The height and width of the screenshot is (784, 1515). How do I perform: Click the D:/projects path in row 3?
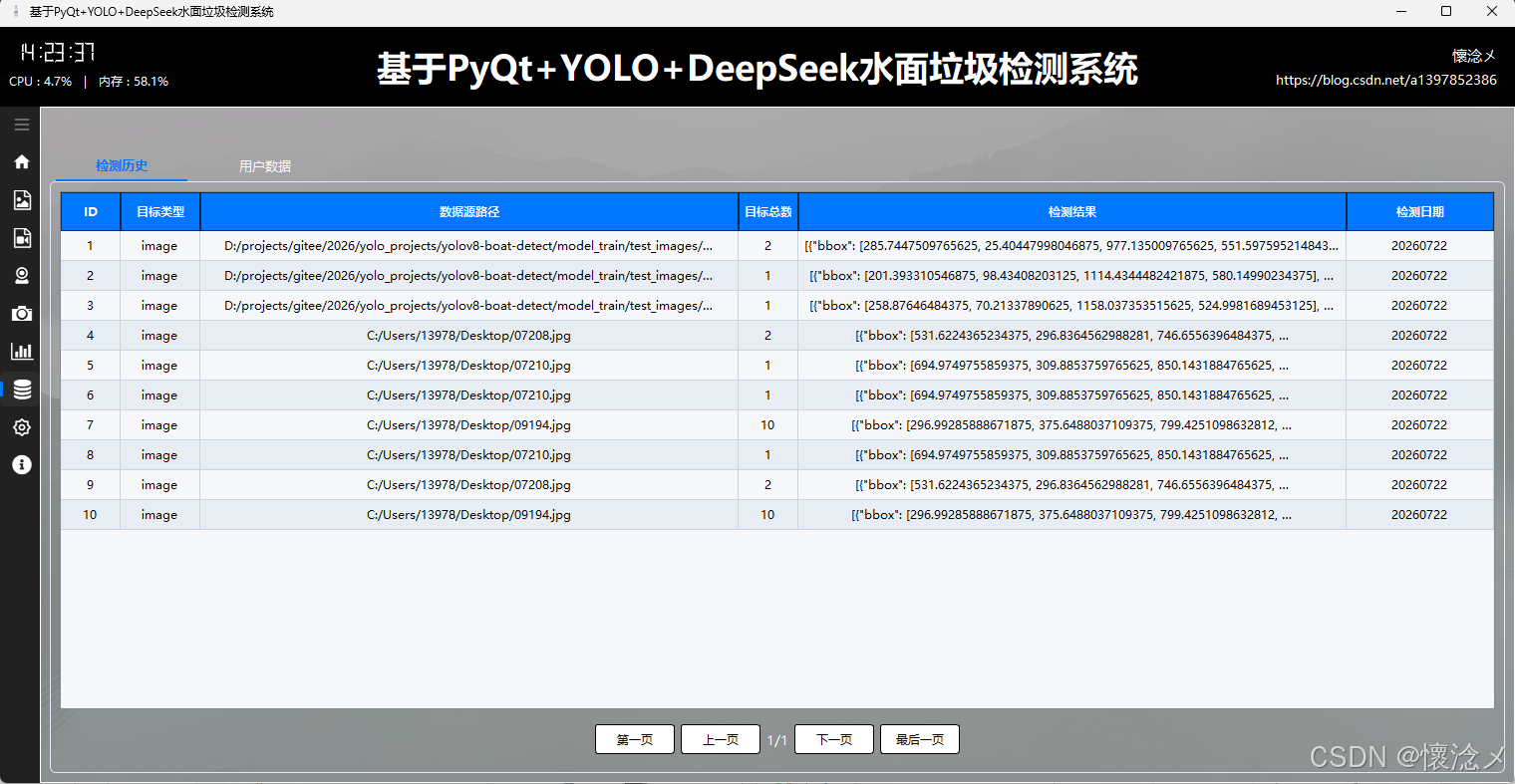[468, 306]
